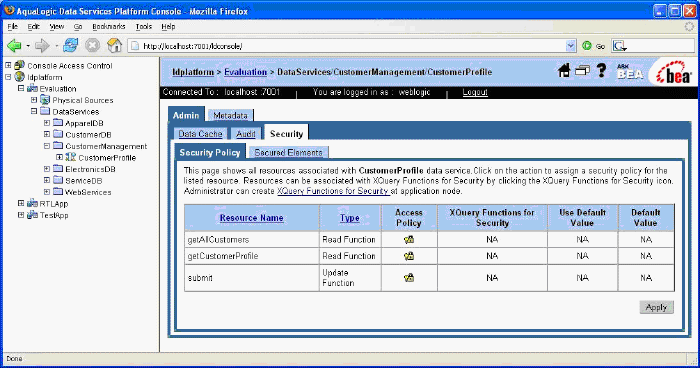Open access policy lock for getAllCustomers
700x368 pixels.
click(x=409, y=240)
